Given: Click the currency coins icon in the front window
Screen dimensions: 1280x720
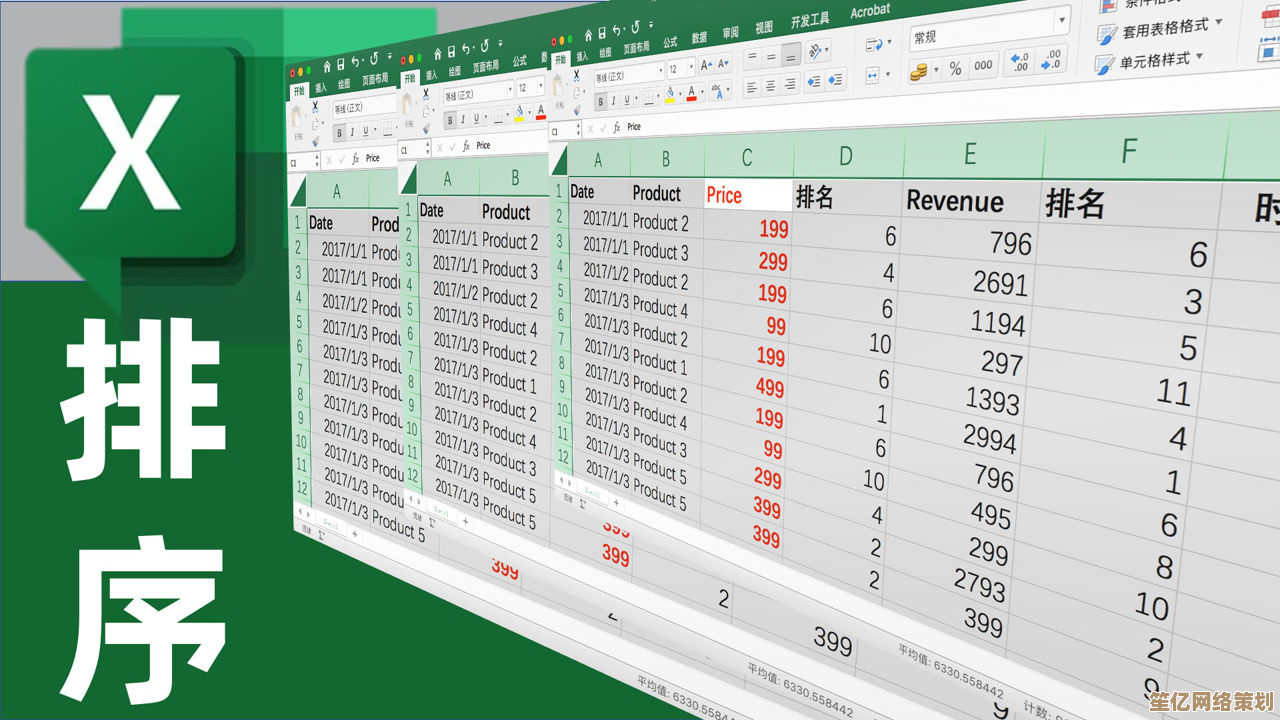Looking at the screenshot, I should click(920, 71).
